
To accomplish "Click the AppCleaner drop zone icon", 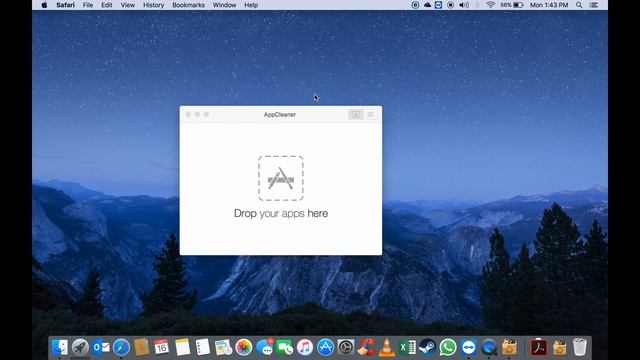I will click(x=281, y=178).
